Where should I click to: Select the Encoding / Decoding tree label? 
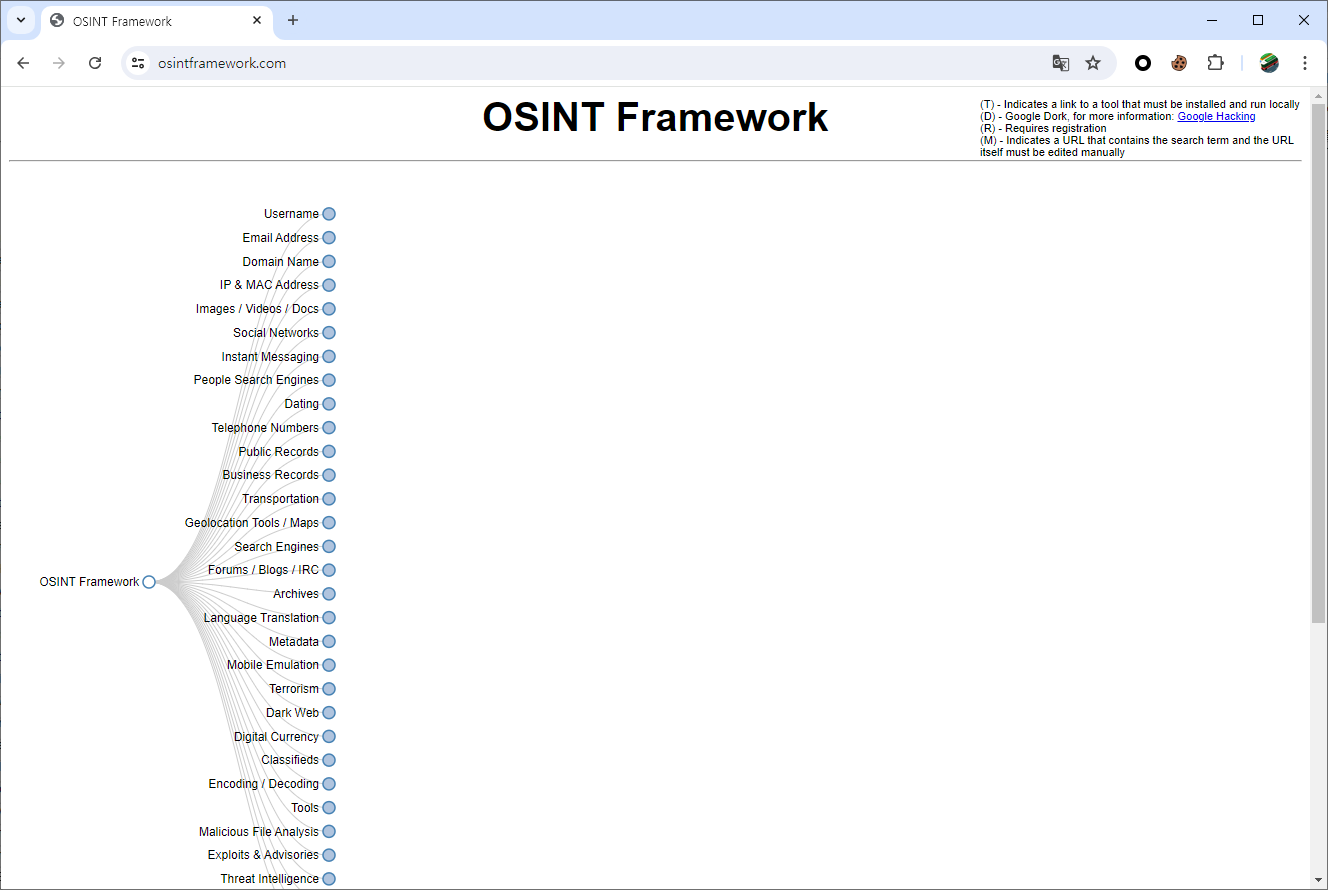(x=264, y=784)
